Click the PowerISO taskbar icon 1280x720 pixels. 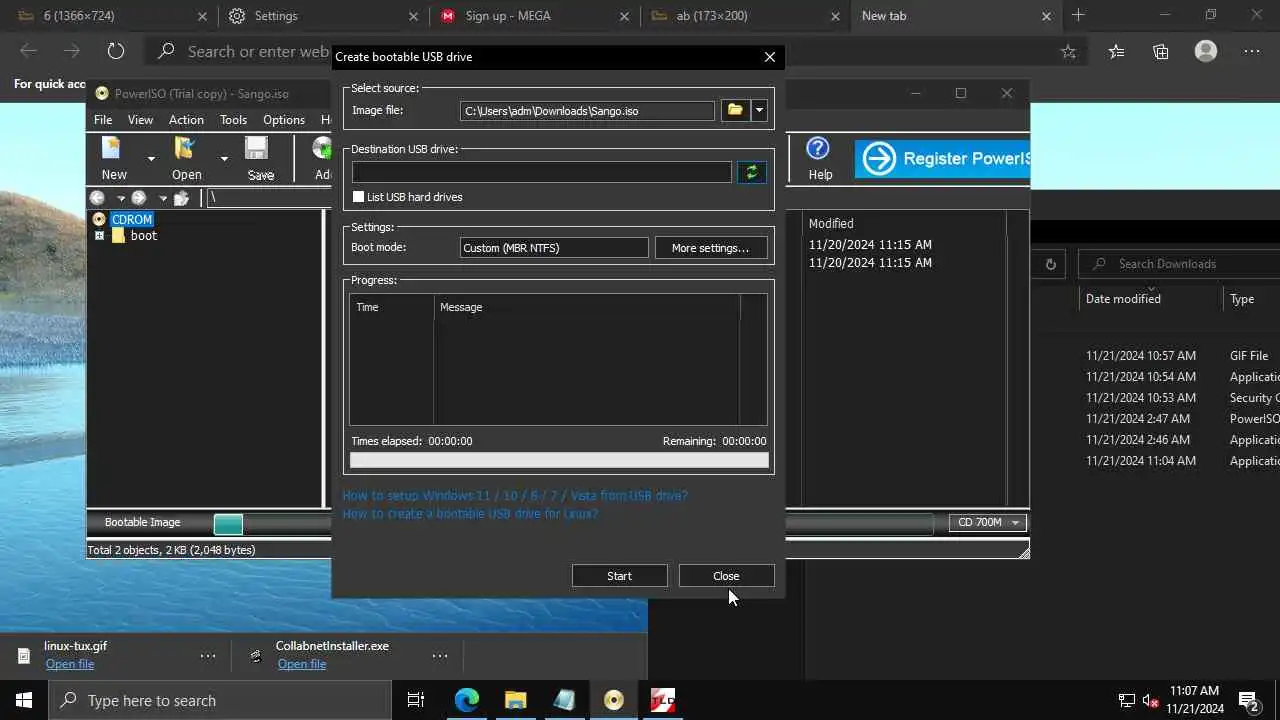click(x=613, y=700)
